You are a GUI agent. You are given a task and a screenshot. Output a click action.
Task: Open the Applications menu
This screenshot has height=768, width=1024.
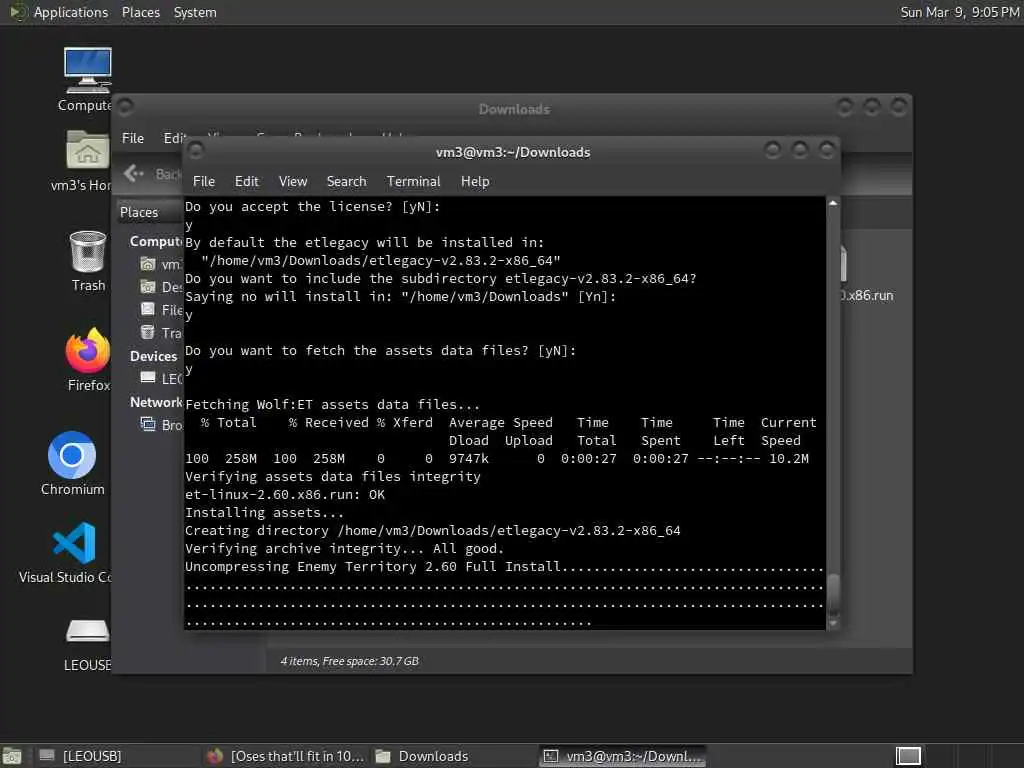click(71, 12)
